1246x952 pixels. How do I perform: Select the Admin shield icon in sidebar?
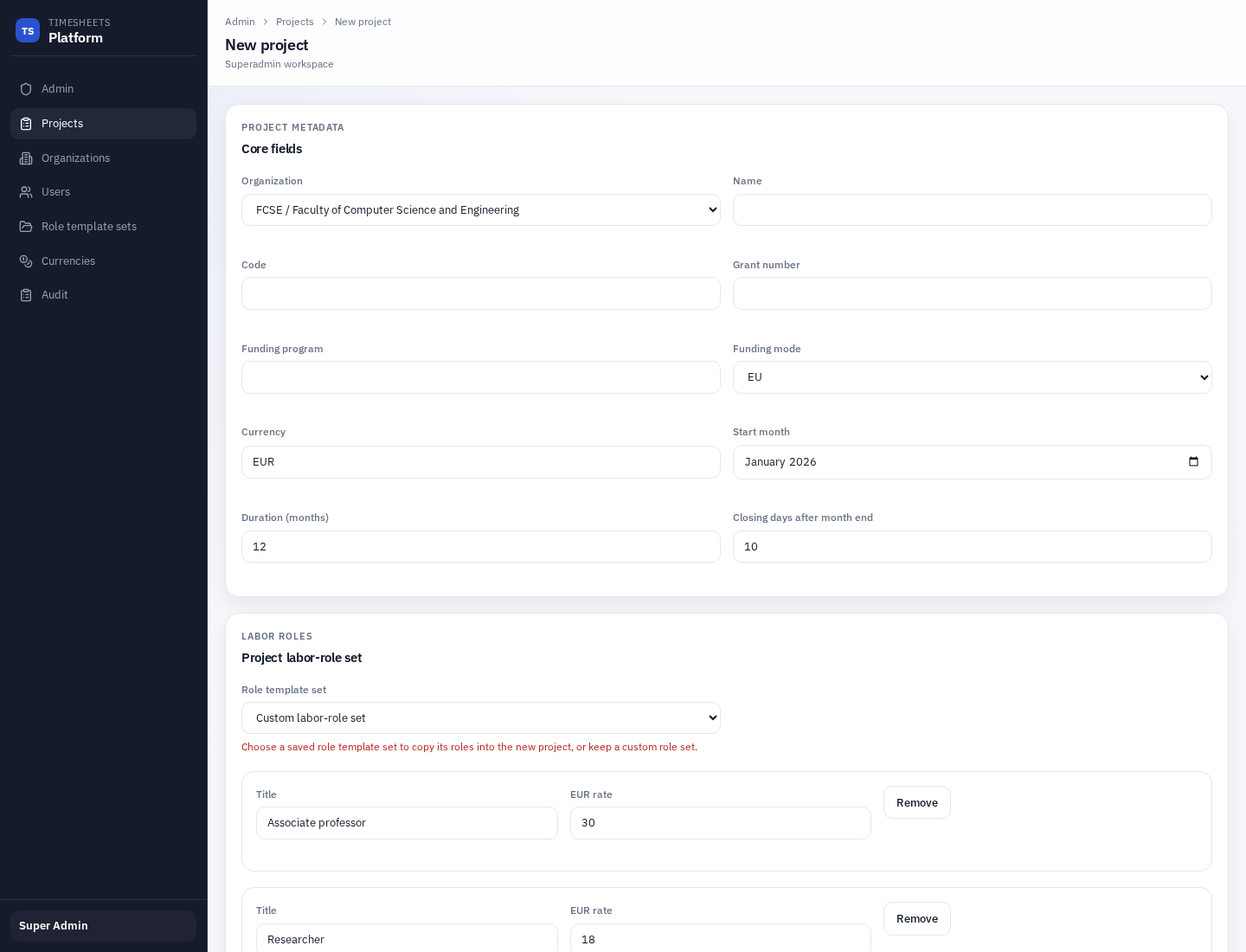tap(26, 88)
